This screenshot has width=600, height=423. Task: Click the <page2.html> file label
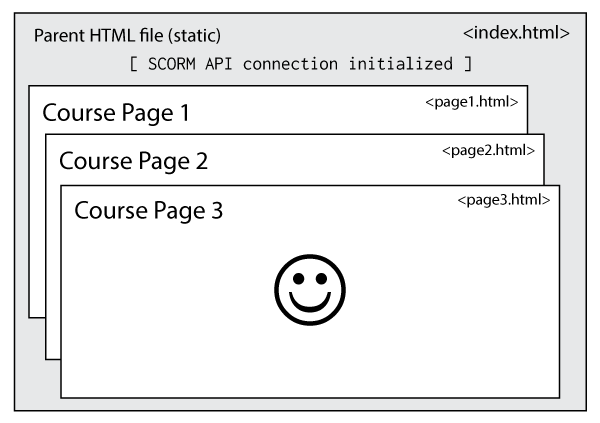[x=488, y=150]
